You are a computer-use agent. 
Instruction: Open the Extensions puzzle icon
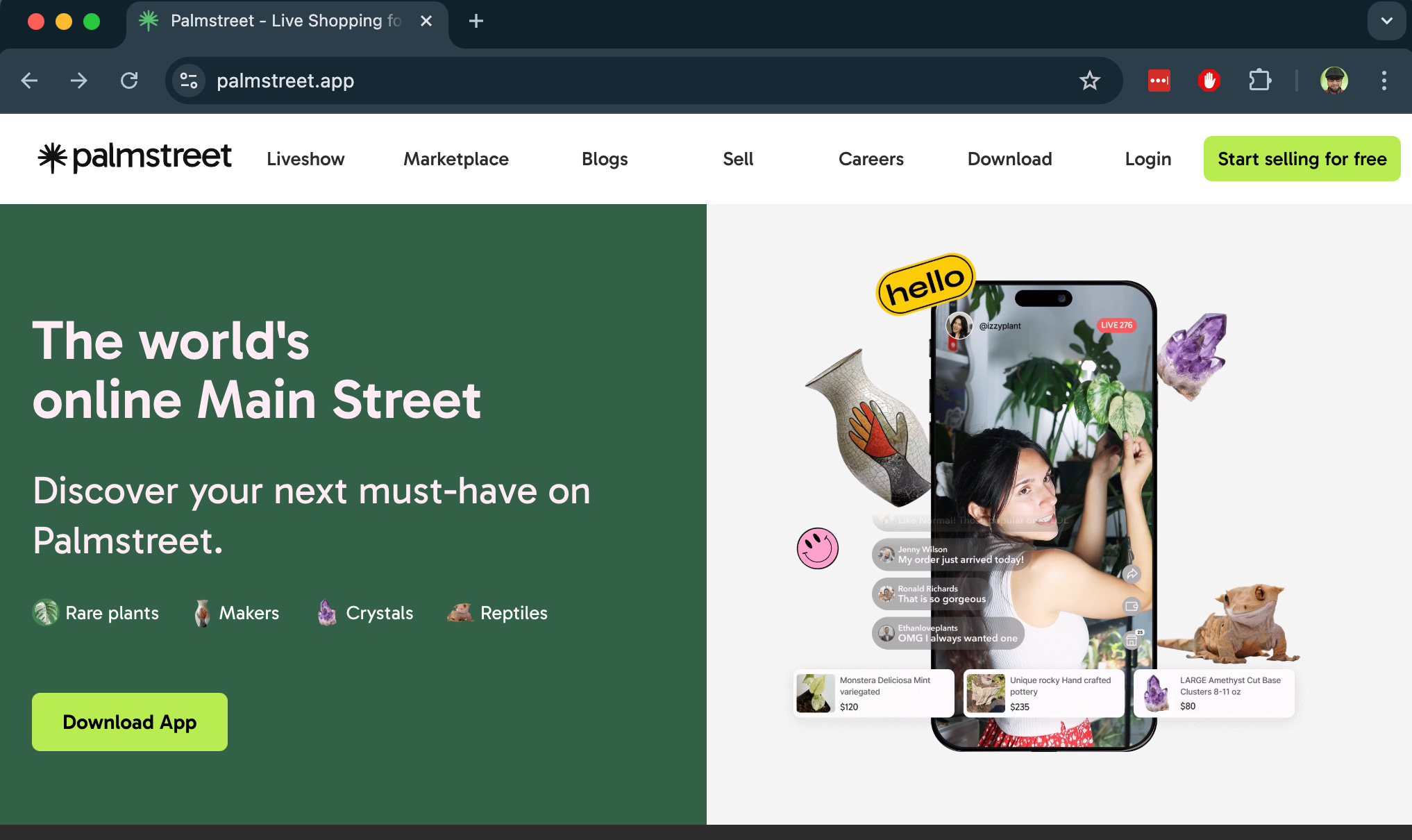pyautogui.click(x=1259, y=81)
